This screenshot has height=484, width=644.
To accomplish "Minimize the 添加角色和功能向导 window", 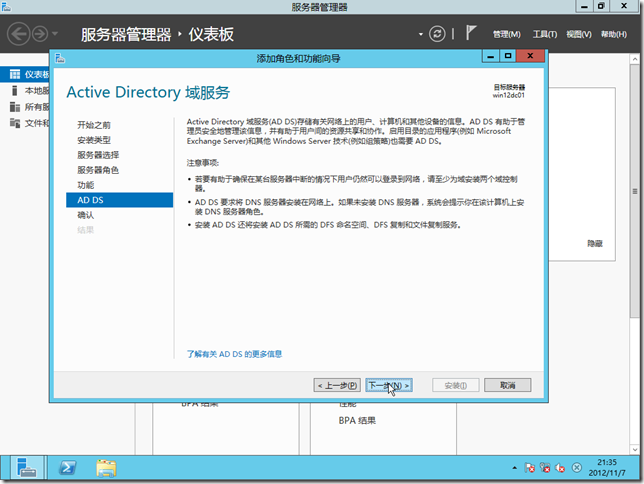I will [490, 56].
